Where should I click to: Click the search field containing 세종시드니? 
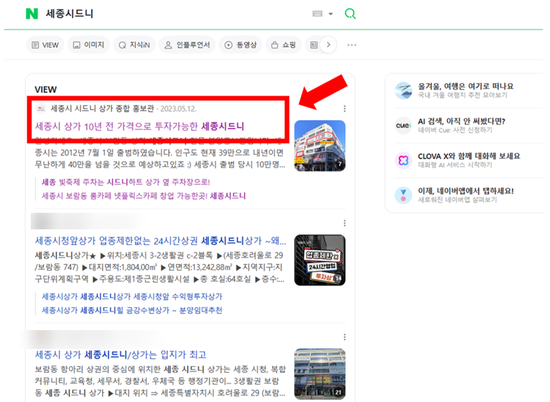(175, 14)
